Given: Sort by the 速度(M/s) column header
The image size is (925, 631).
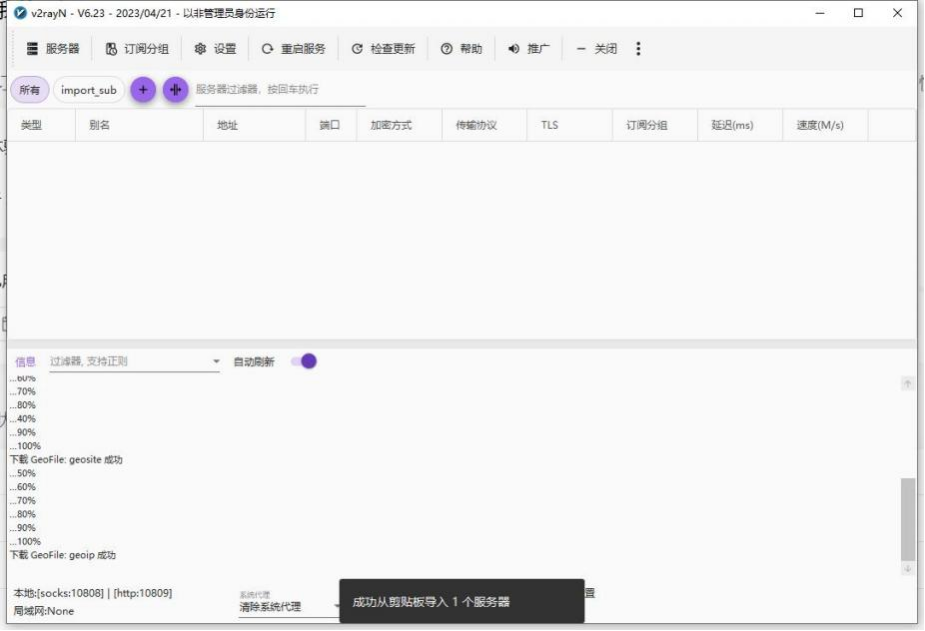Looking at the screenshot, I should click(x=825, y=125).
